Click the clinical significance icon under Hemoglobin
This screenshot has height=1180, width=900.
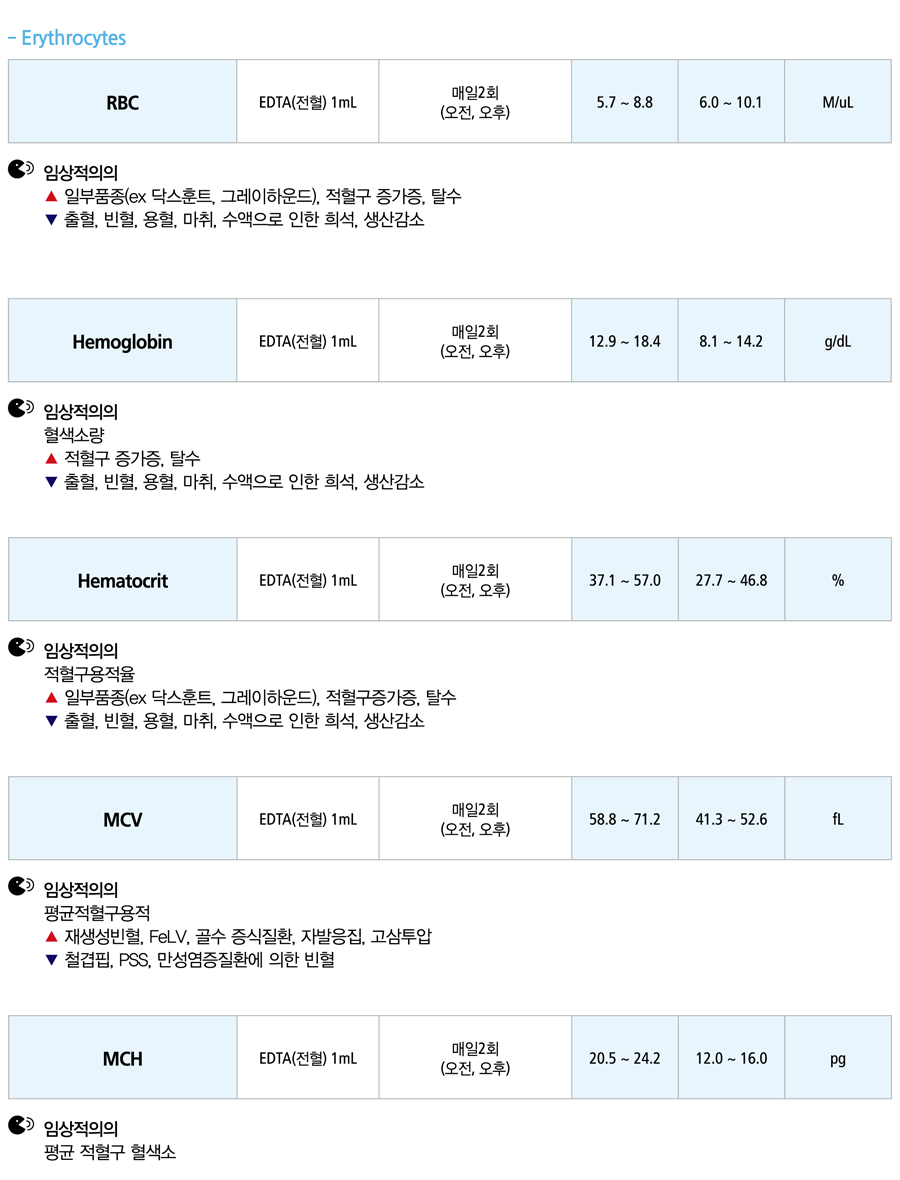[x=20, y=408]
